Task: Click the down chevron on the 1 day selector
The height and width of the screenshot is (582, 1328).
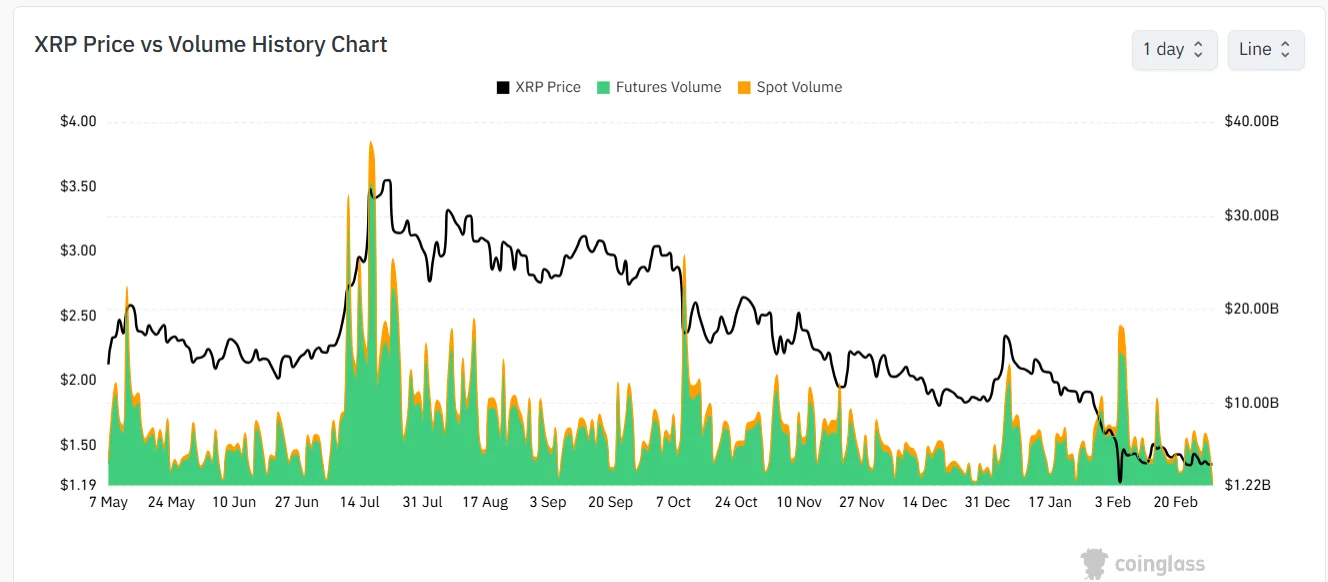Action: pyautogui.click(x=1198, y=55)
